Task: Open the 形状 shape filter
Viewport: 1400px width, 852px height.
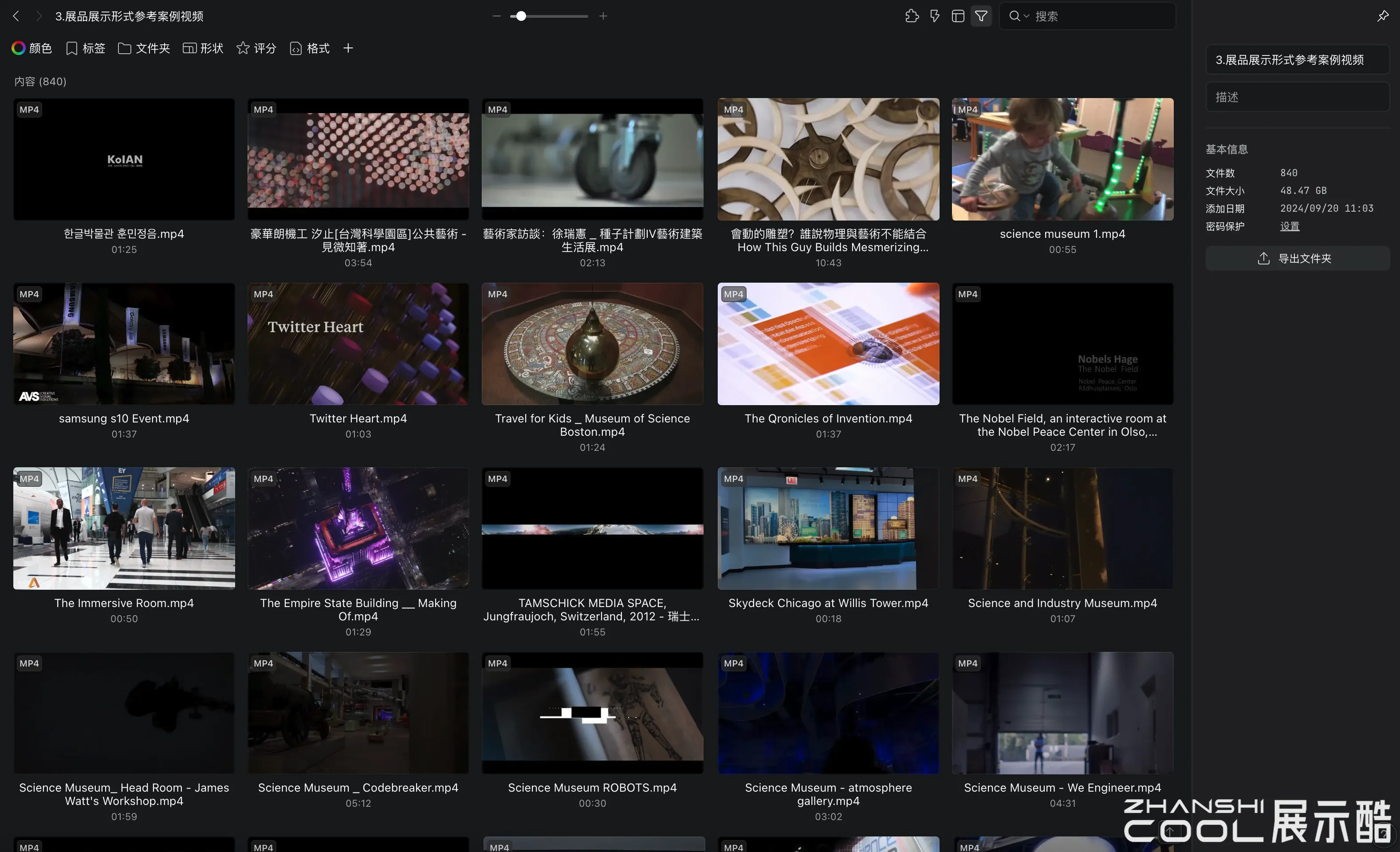Action: coord(203,48)
